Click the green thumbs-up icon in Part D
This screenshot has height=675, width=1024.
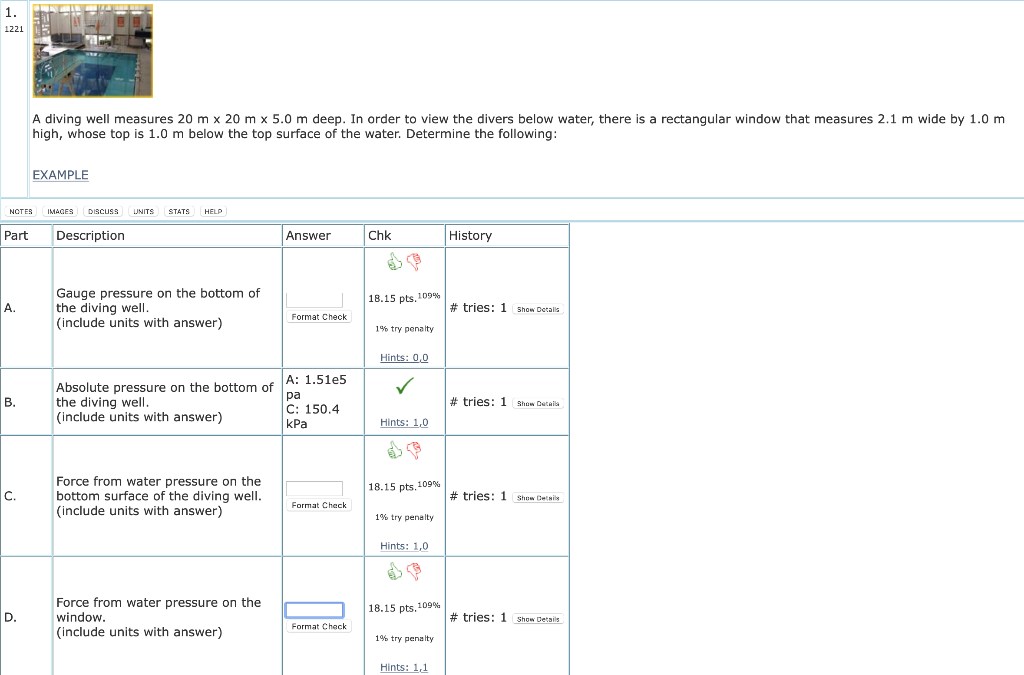(x=394, y=571)
